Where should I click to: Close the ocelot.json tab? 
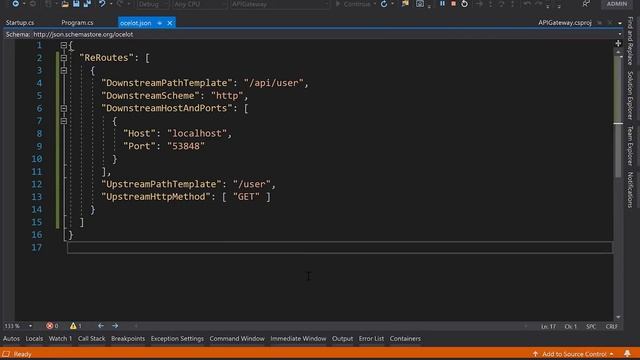click(170, 23)
